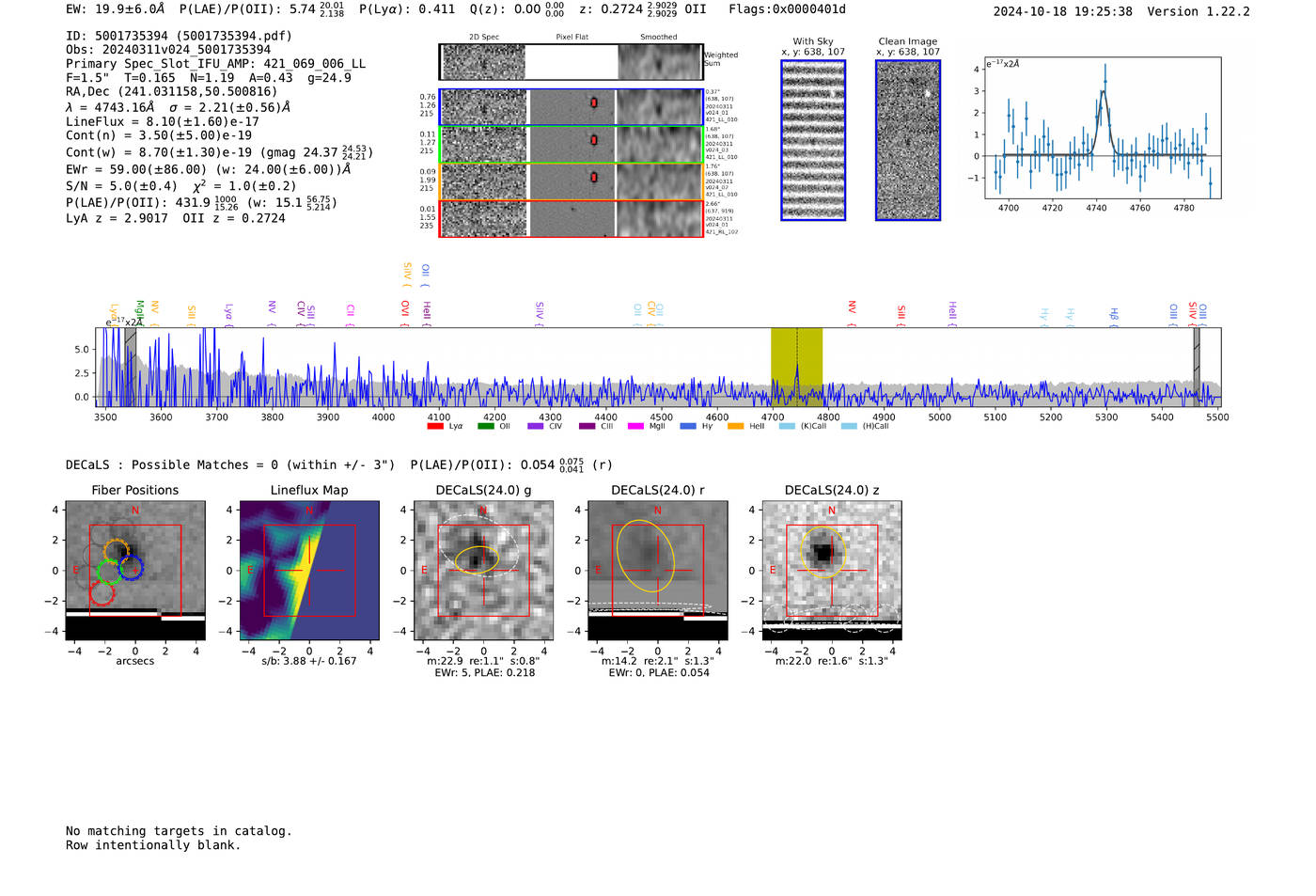Click the 'Row intentionally blank.' text
Image resolution: width=1316 pixels, height=896 pixels.
(153, 845)
